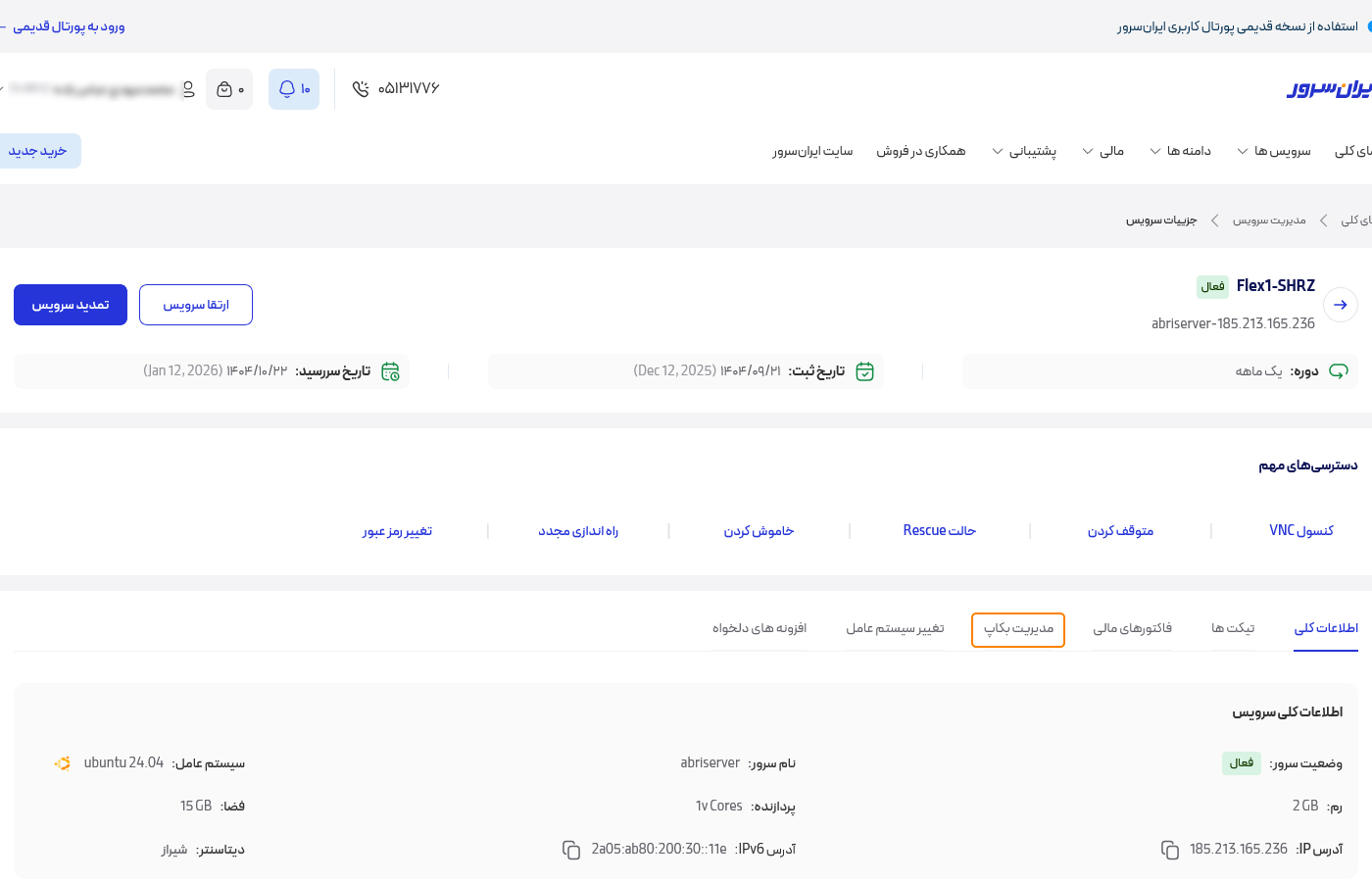Expand the پشتیبانی dropdown
Screen dimensions: 1372x882
(x=1027, y=150)
